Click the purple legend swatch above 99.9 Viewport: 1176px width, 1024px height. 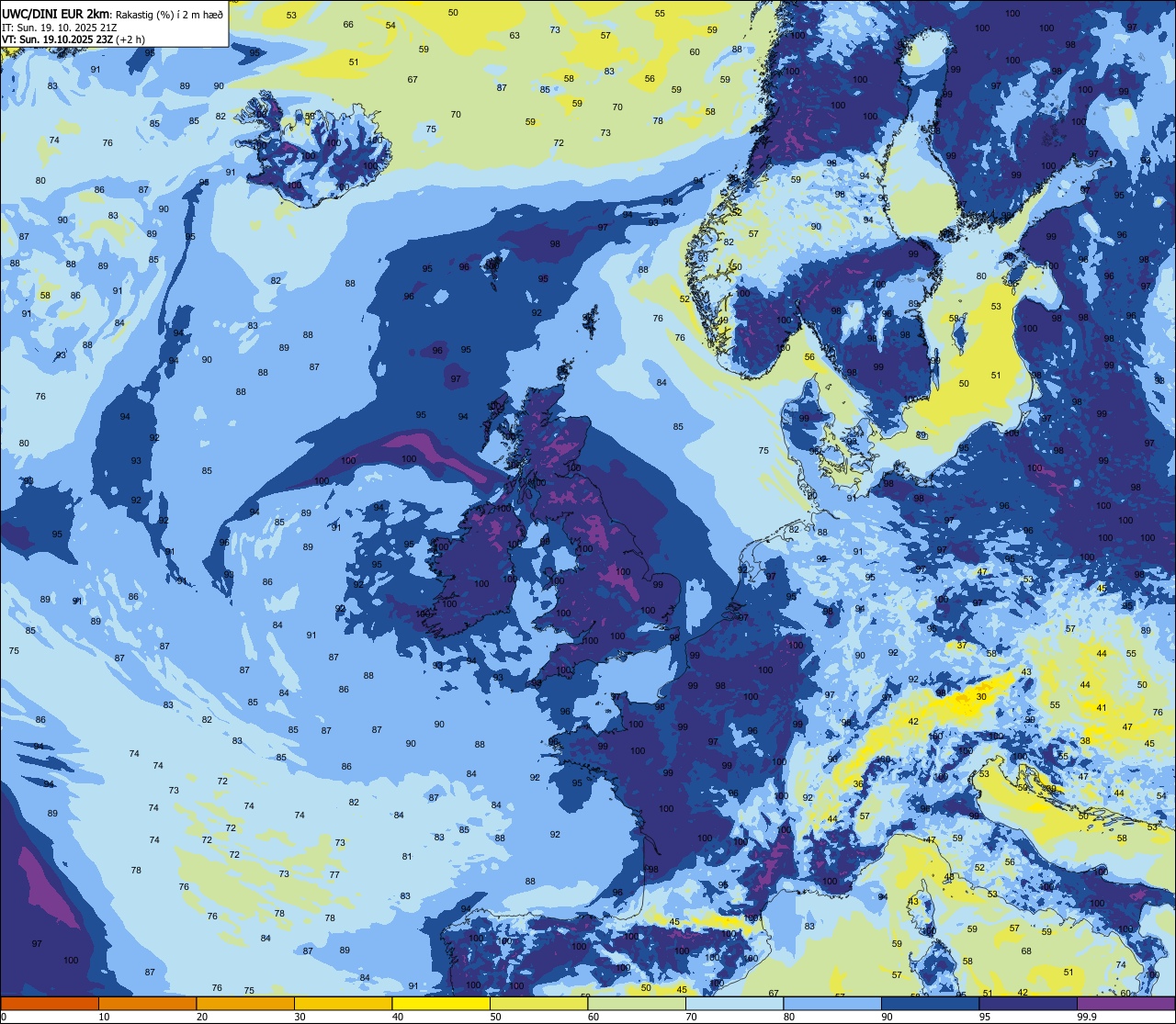1125,1003
